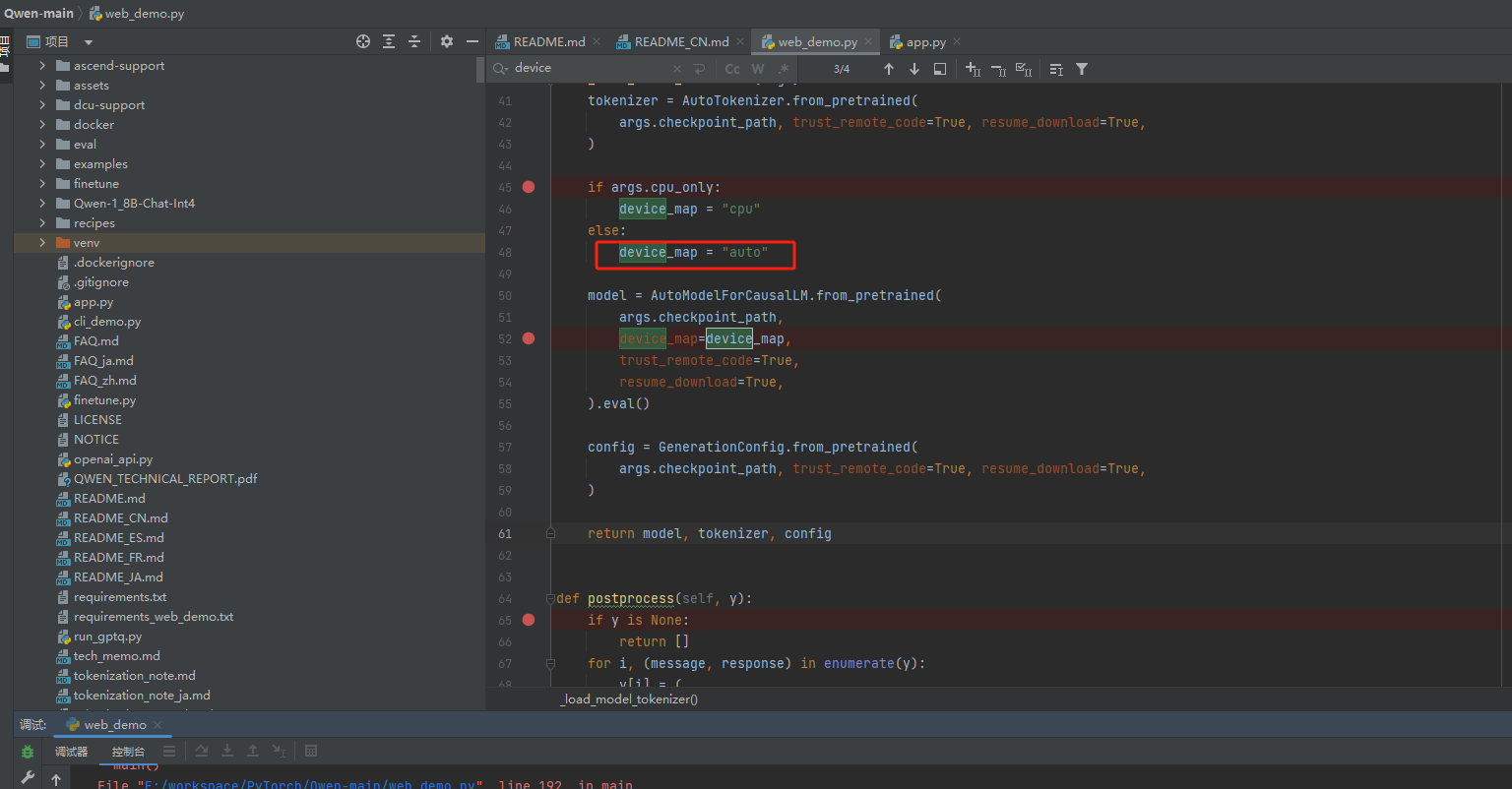Clear the search field with X icon

(x=677, y=69)
